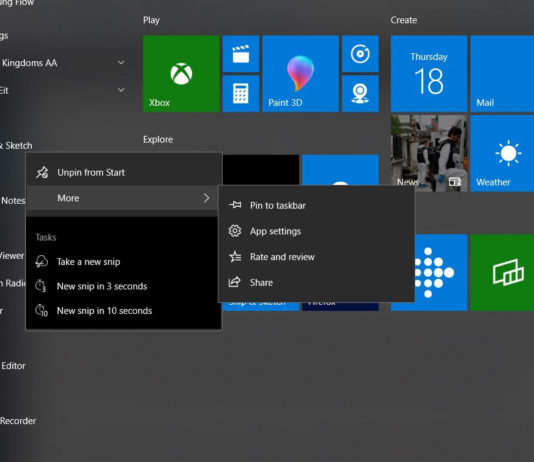Click the 3 second timer icon
The width and height of the screenshot is (534, 462).
(x=41, y=286)
